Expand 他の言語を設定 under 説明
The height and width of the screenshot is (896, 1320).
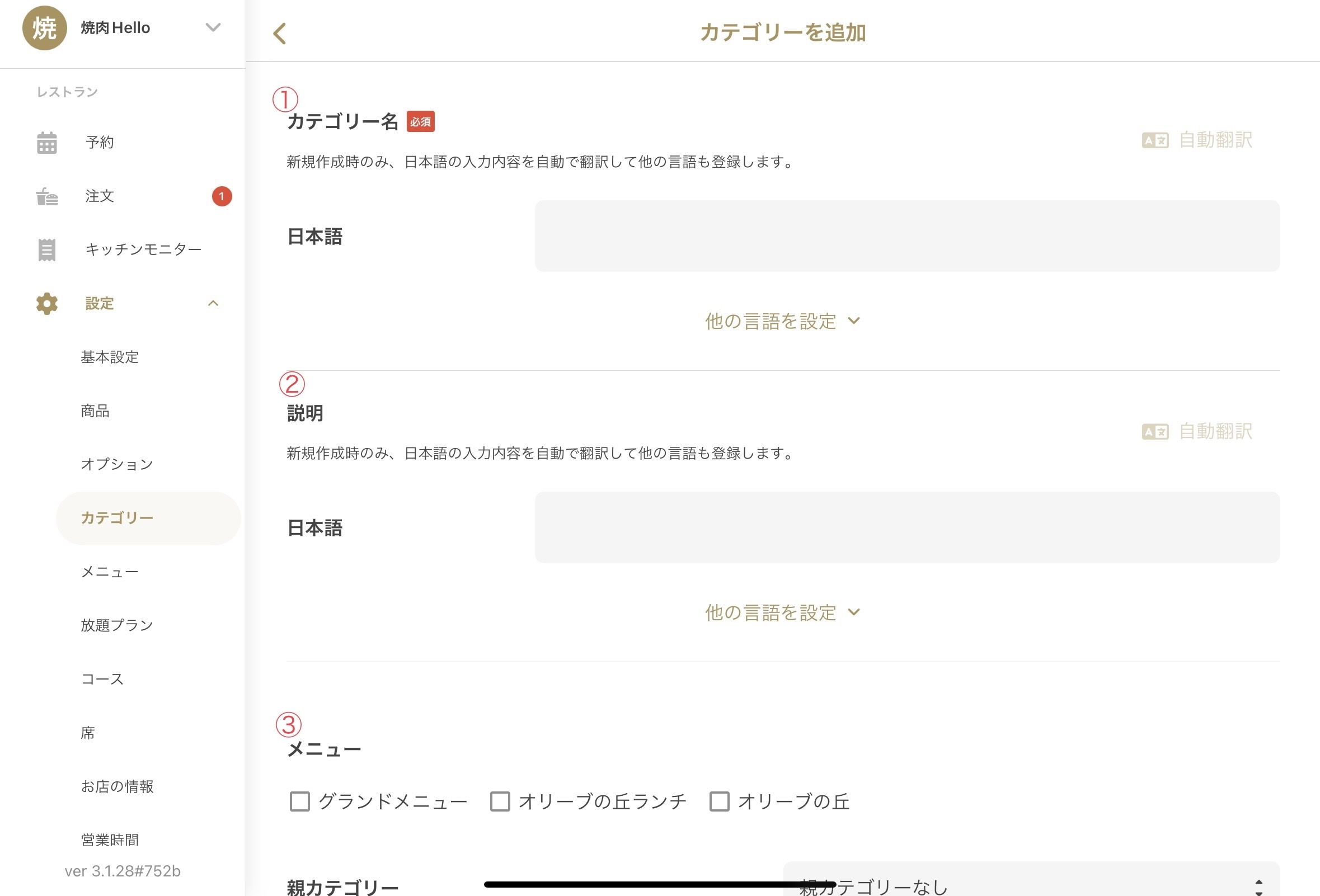tap(782, 612)
